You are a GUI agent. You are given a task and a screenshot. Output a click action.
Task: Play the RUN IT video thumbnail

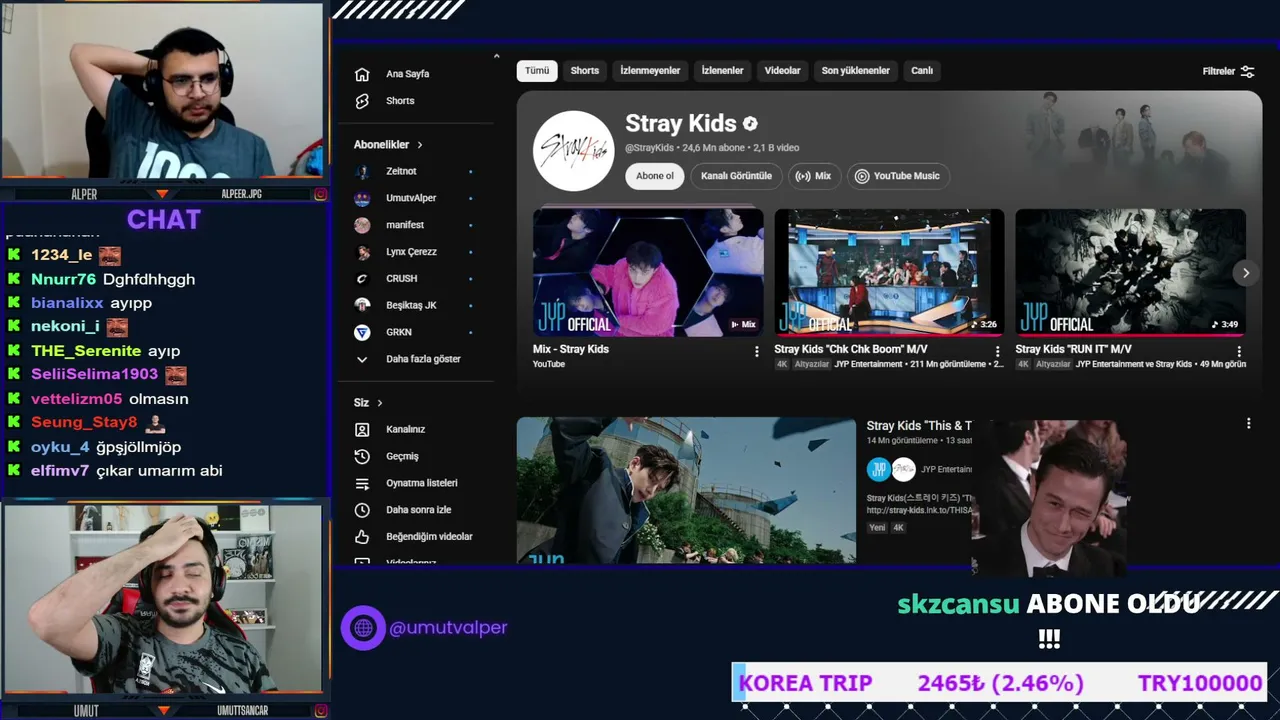pyautogui.click(x=1130, y=272)
